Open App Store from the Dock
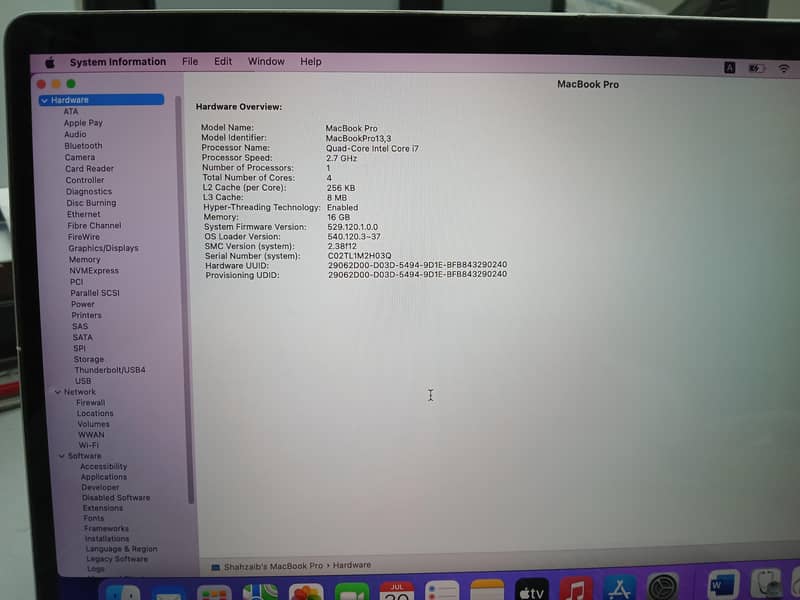 coord(619,588)
